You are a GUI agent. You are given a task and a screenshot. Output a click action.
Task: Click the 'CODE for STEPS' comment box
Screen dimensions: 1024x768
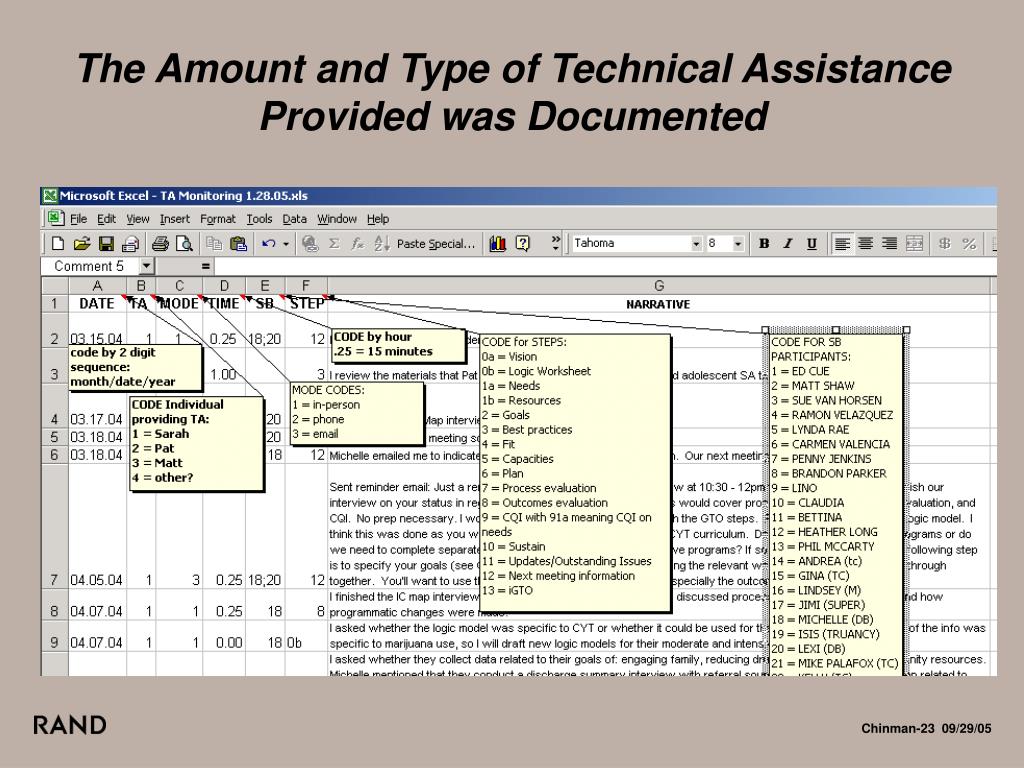pyautogui.click(x=575, y=473)
